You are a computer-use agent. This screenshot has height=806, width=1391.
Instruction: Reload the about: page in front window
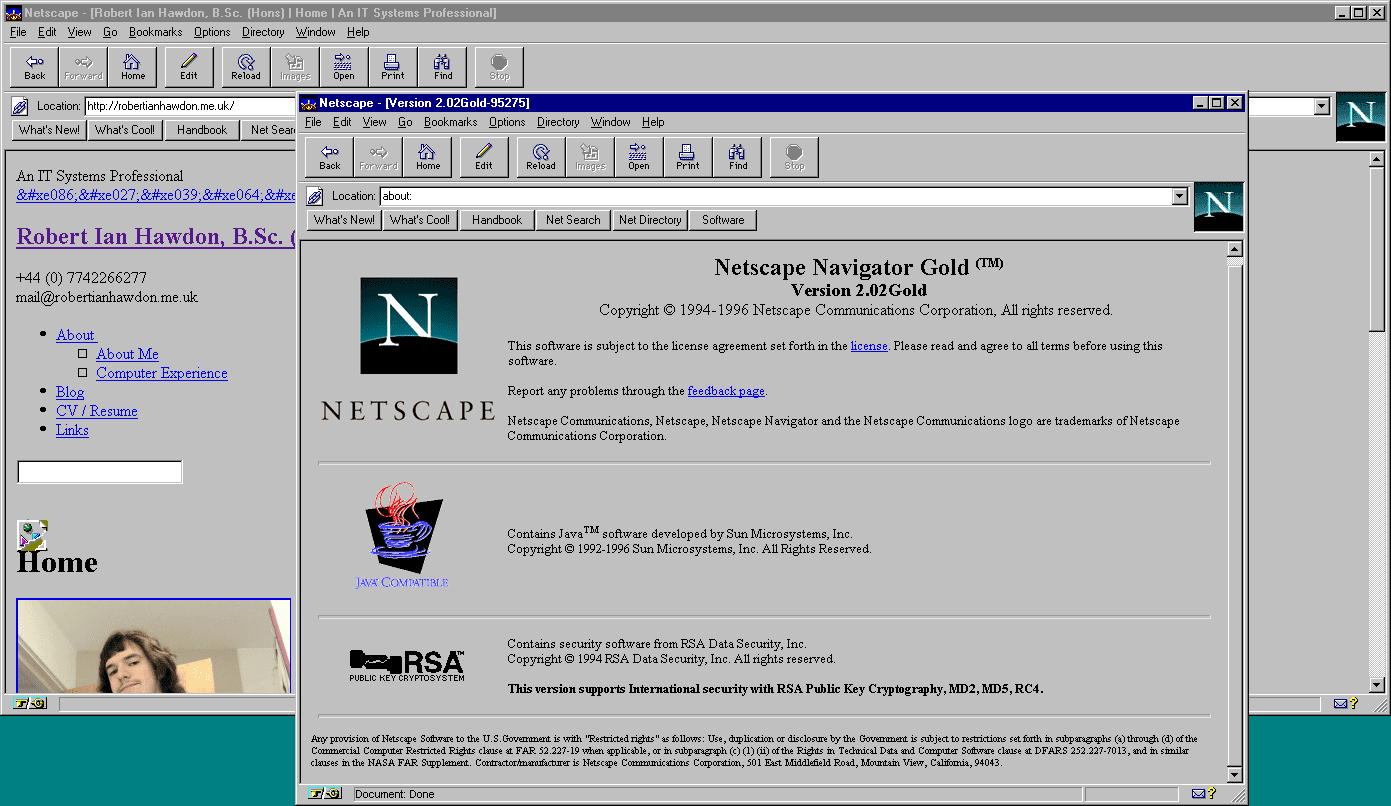pos(541,157)
